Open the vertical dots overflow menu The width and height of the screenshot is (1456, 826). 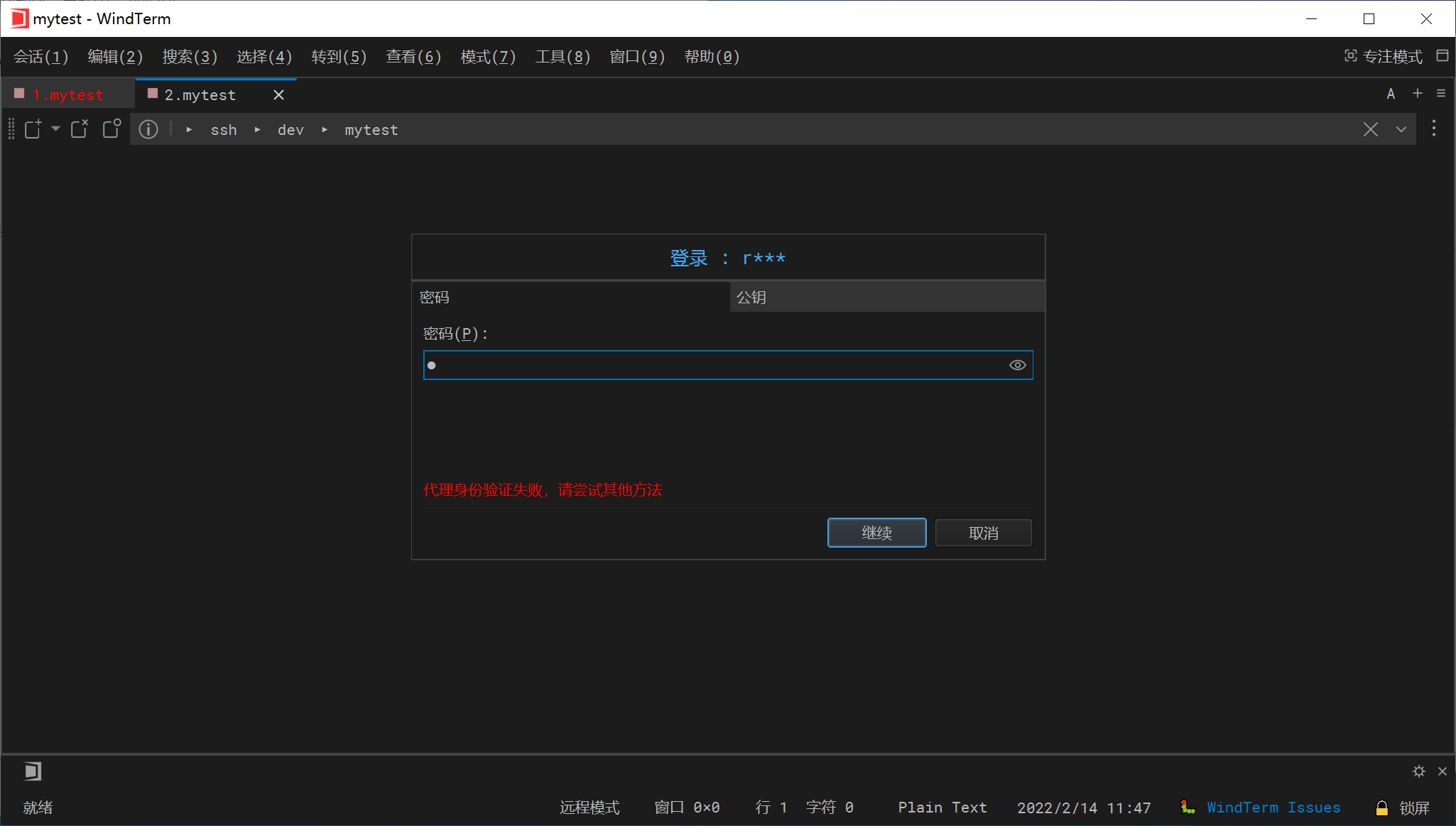point(1433,129)
